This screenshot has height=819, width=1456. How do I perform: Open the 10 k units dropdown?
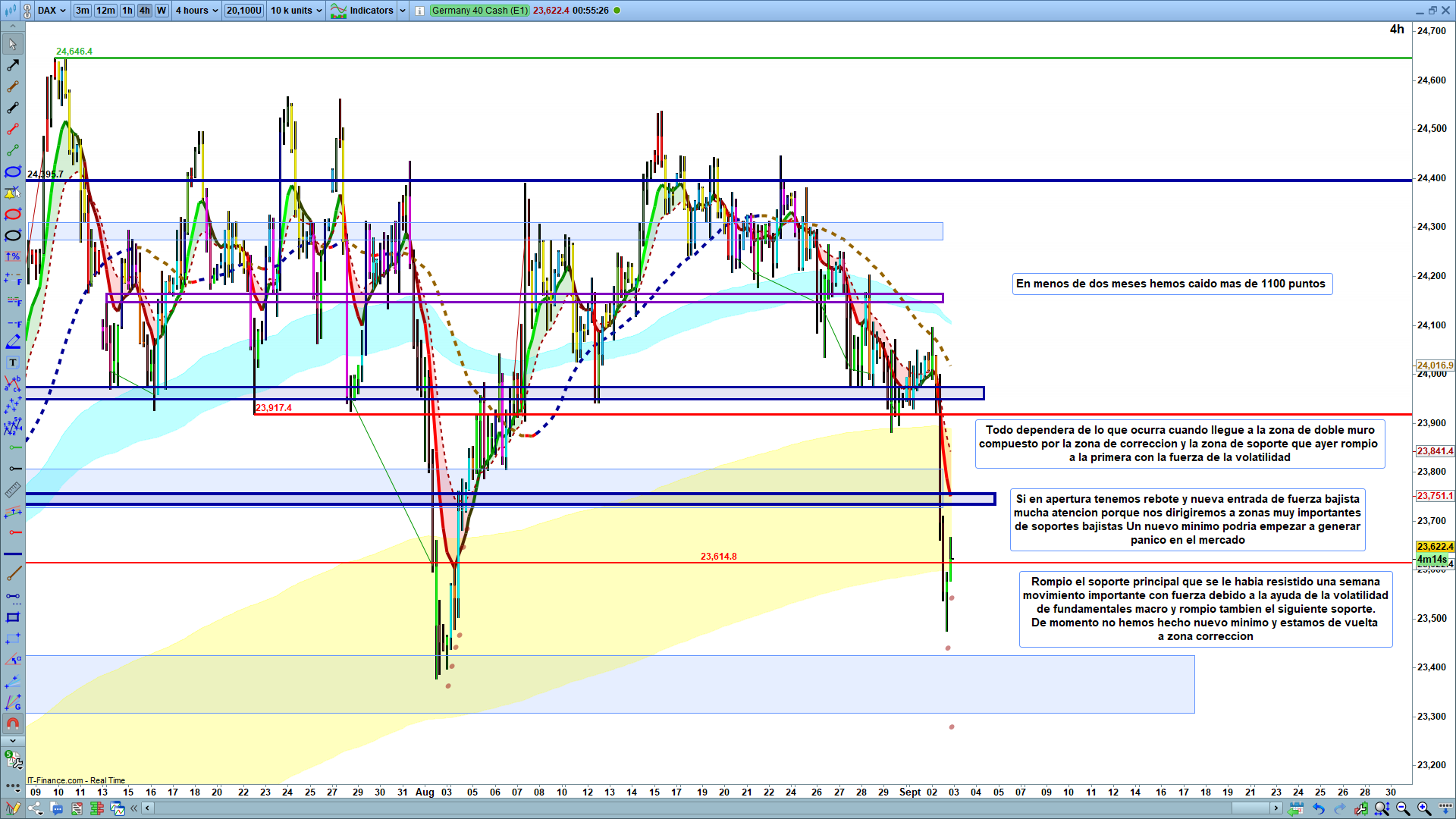point(296,11)
